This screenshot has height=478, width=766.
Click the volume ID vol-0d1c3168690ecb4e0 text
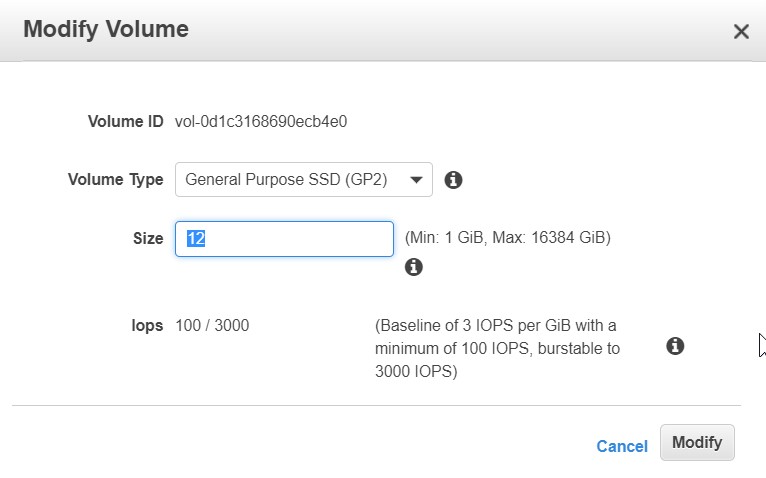tap(261, 121)
